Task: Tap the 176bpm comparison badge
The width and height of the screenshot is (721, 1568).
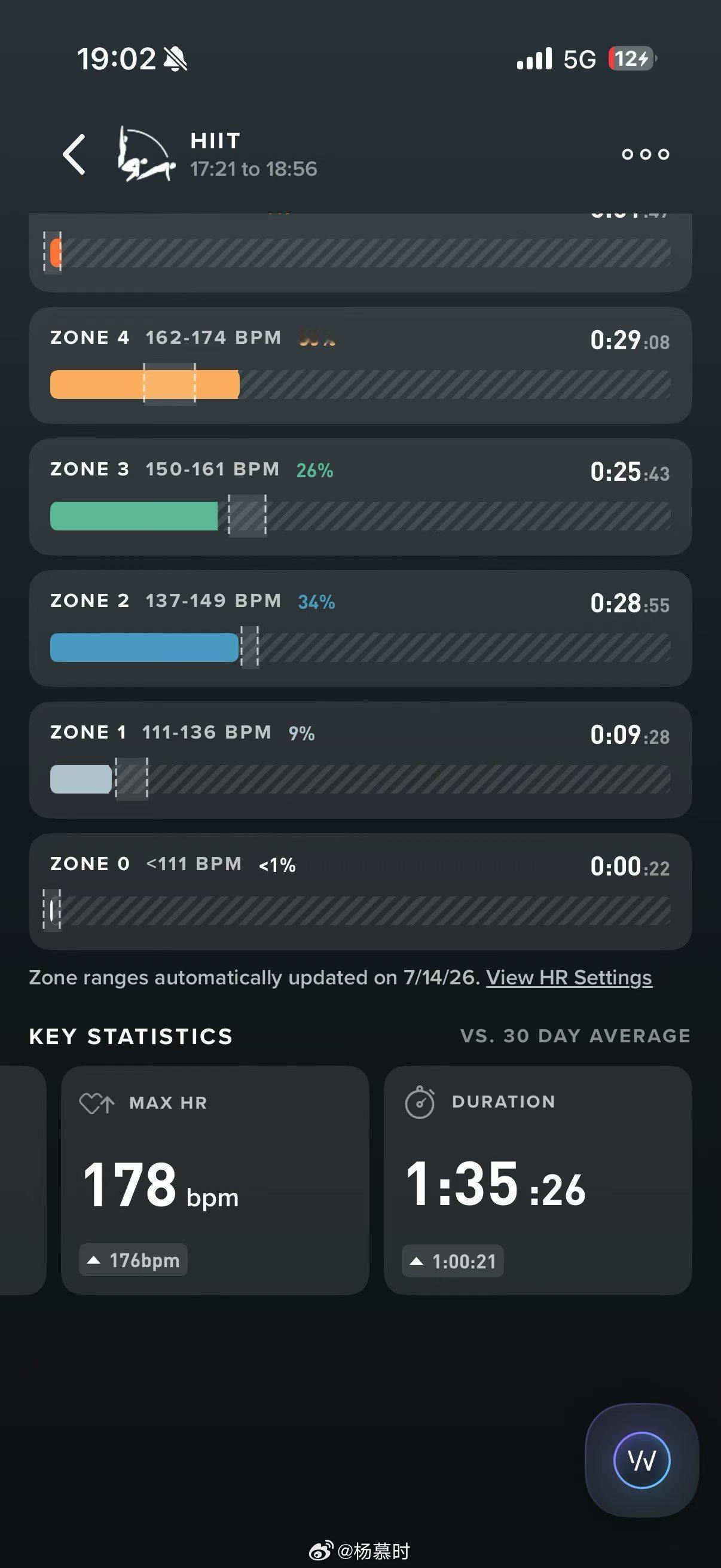Action: 133,1259
